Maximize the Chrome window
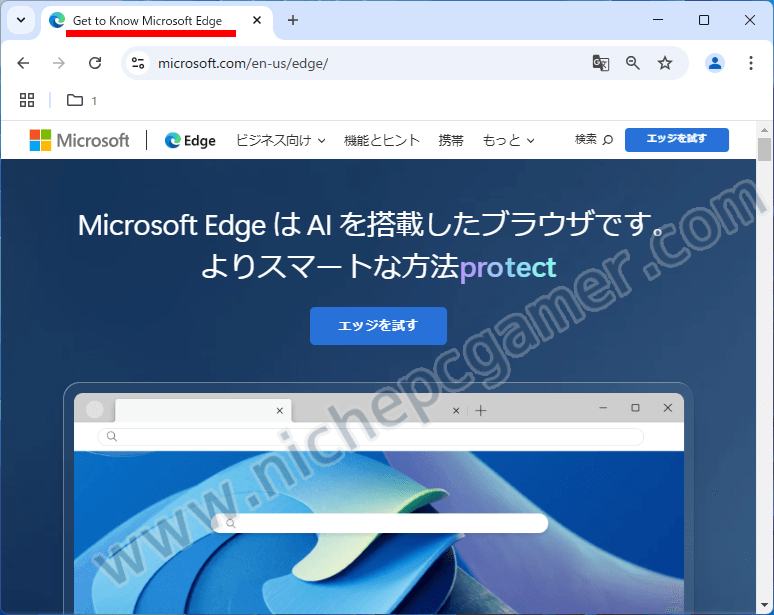 coord(704,20)
